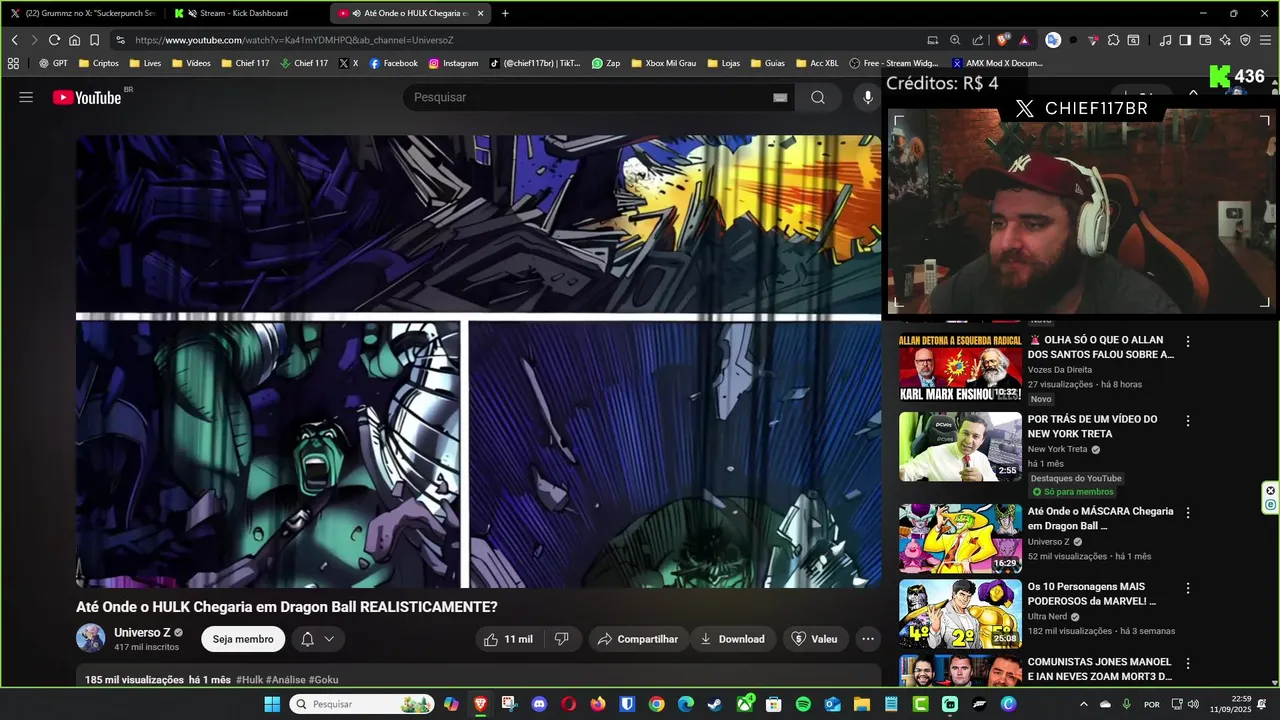Image resolution: width=1280 pixels, height=720 pixels.
Task: Open options for MÁSCARA Dragon Ball video
Action: point(1188,513)
